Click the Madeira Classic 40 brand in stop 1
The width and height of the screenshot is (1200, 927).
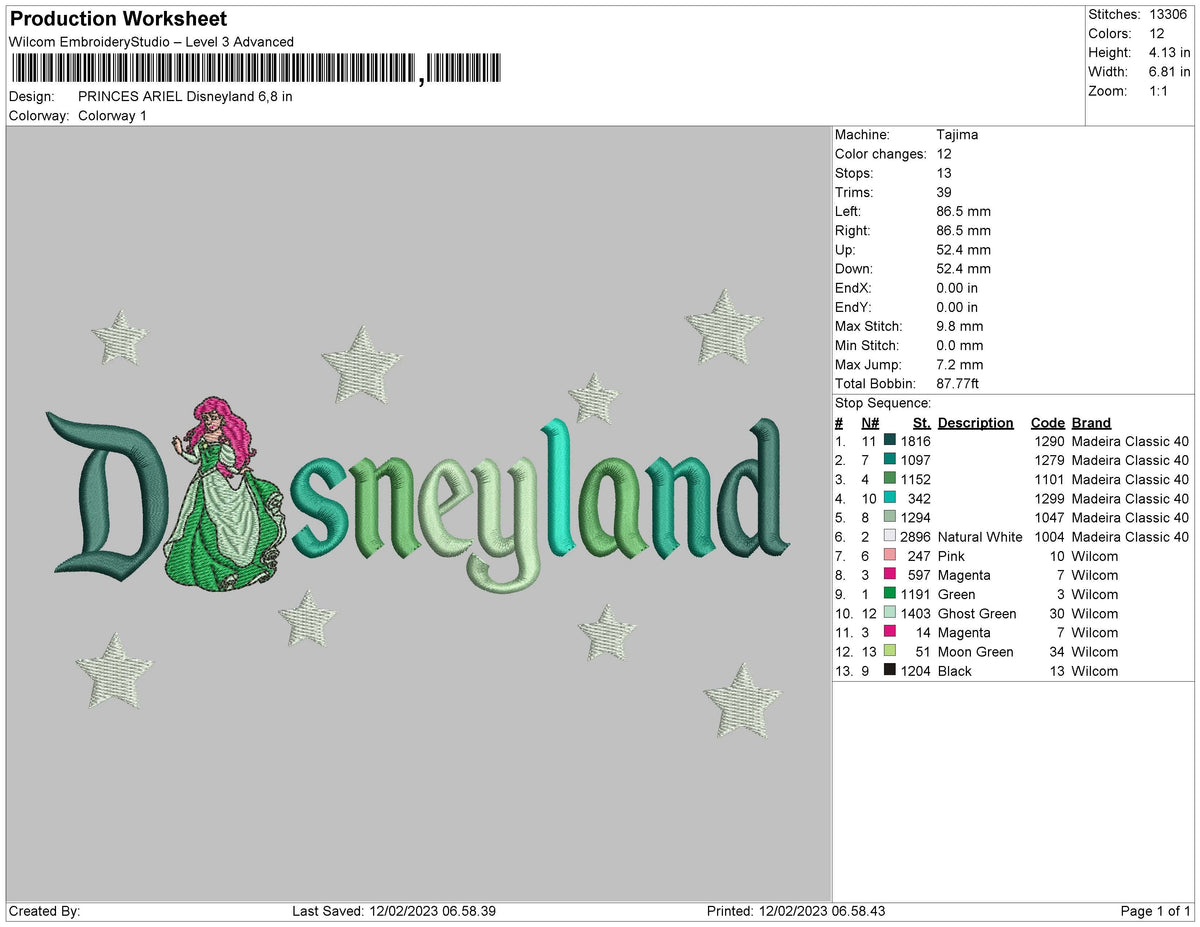1130,441
